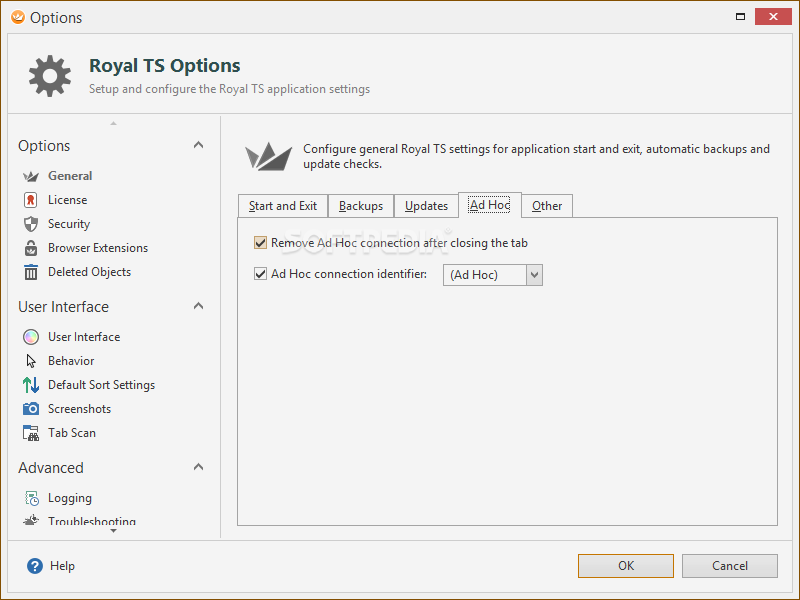
Task: Click the Advanced section header text
Action: 51,467
